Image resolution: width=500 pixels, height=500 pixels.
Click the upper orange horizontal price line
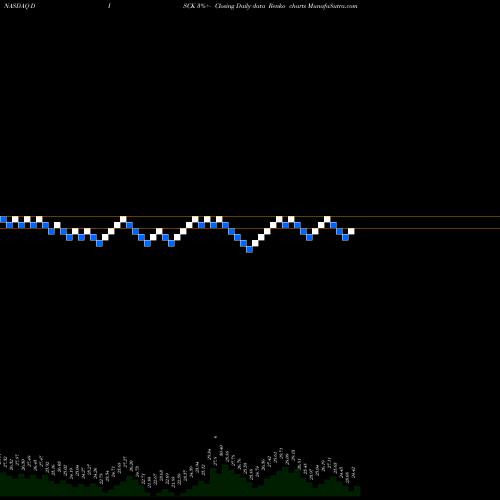(x=250, y=217)
